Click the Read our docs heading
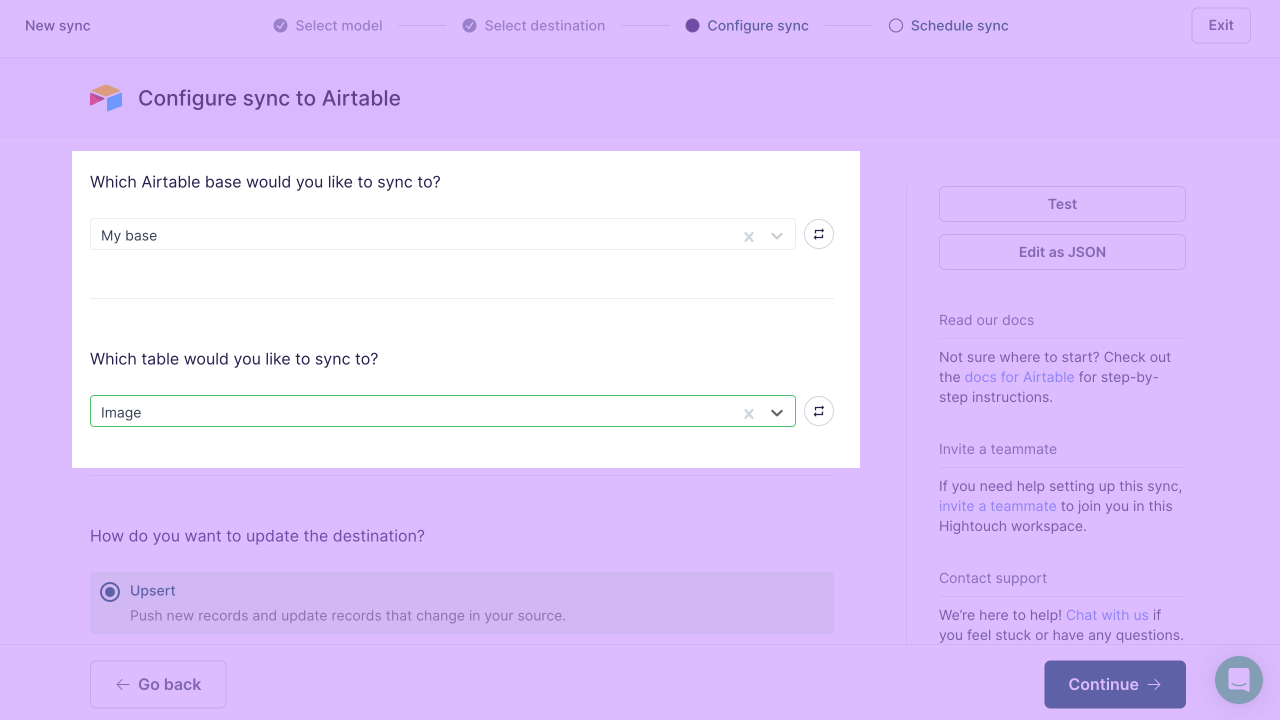 (x=986, y=320)
